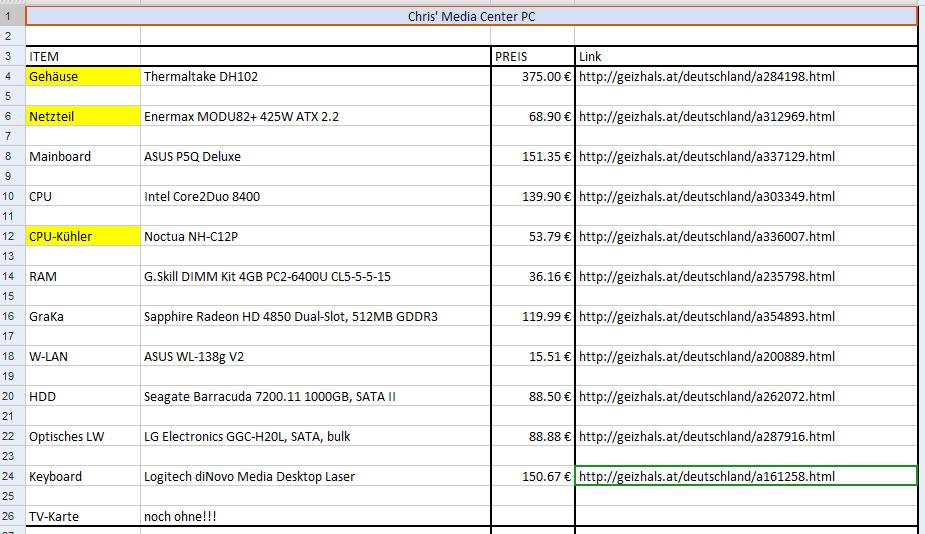Screen dimensions: 925x534
Task: Click the Noctua NH-C12P cell
Action: coord(316,237)
